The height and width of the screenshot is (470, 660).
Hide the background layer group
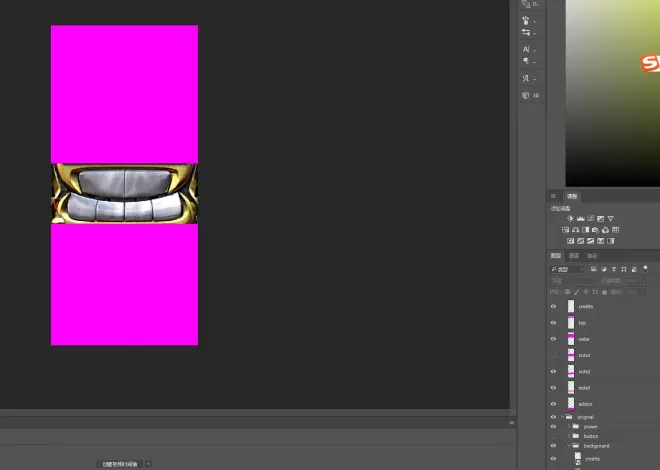point(554,446)
